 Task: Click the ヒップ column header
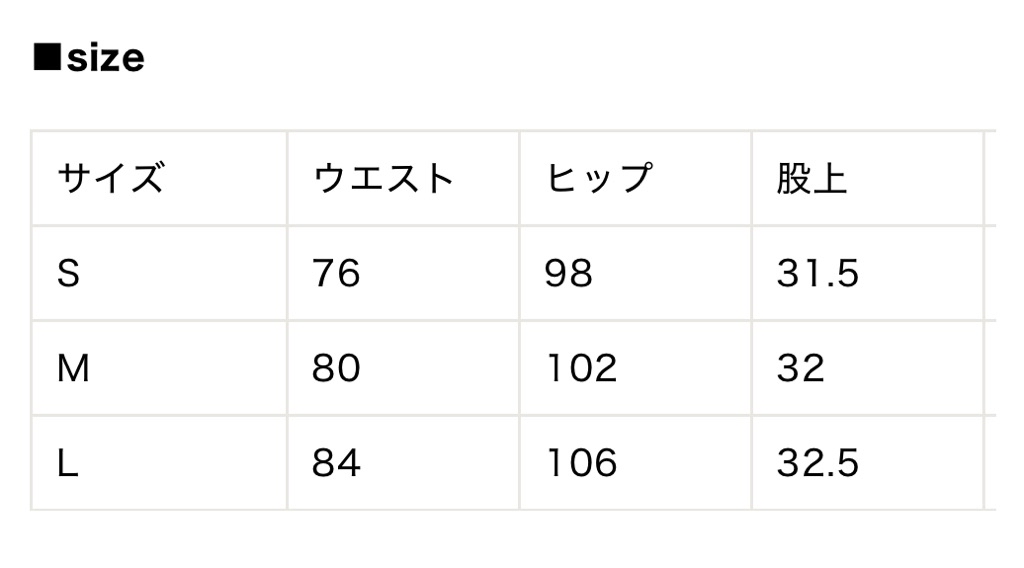pyautogui.click(x=599, y=178)
